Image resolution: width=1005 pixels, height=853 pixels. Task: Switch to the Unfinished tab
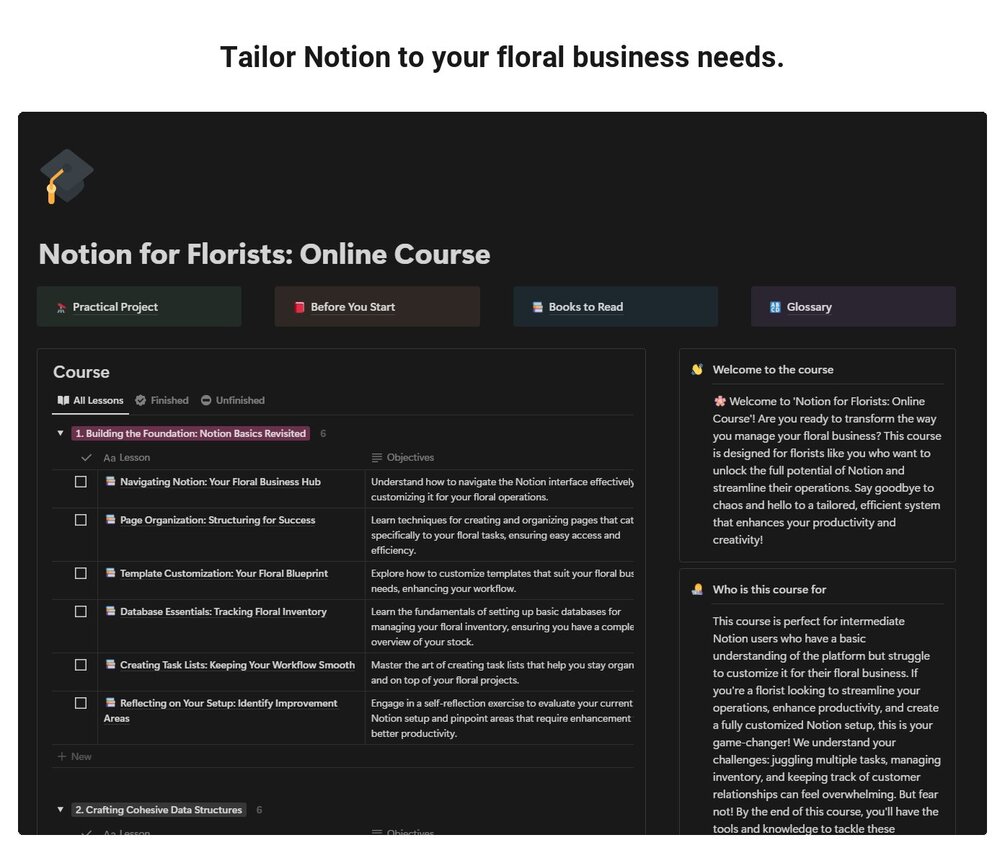point(233,401)
